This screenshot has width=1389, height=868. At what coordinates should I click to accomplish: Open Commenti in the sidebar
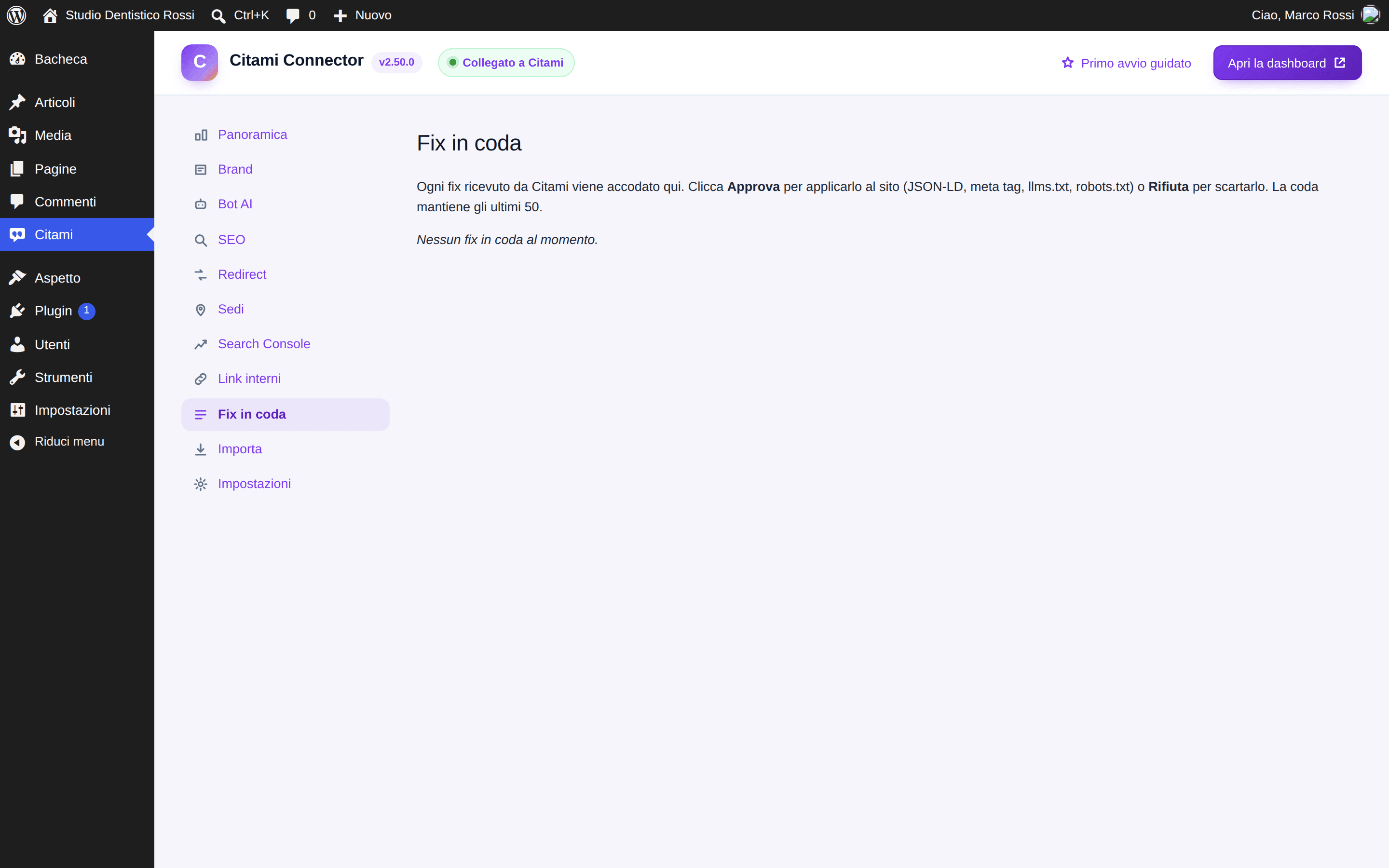77,202
